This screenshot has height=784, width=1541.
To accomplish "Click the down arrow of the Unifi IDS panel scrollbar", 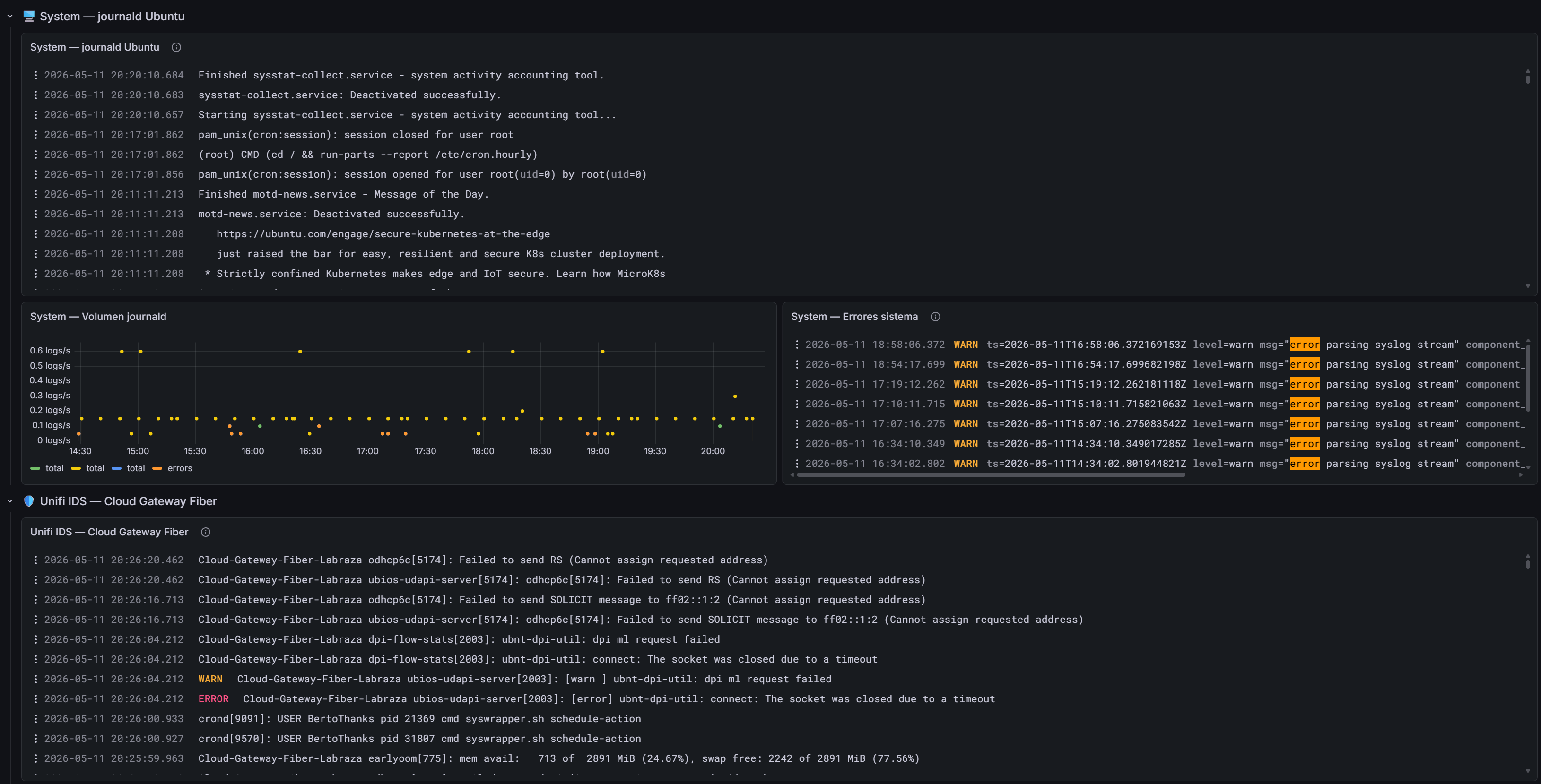I will [1528, 771].
